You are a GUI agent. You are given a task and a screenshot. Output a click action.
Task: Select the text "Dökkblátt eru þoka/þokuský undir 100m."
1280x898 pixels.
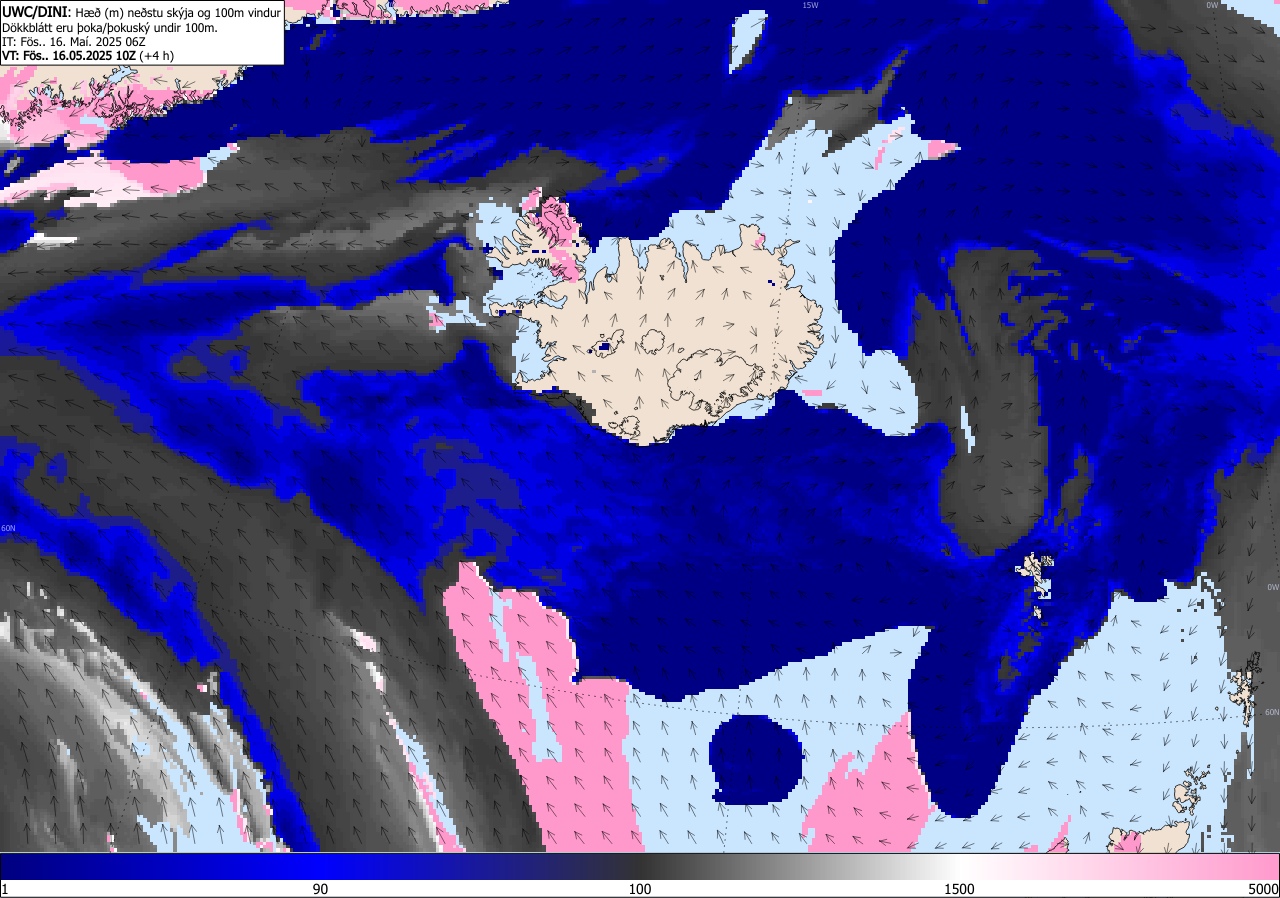[110, 27]
